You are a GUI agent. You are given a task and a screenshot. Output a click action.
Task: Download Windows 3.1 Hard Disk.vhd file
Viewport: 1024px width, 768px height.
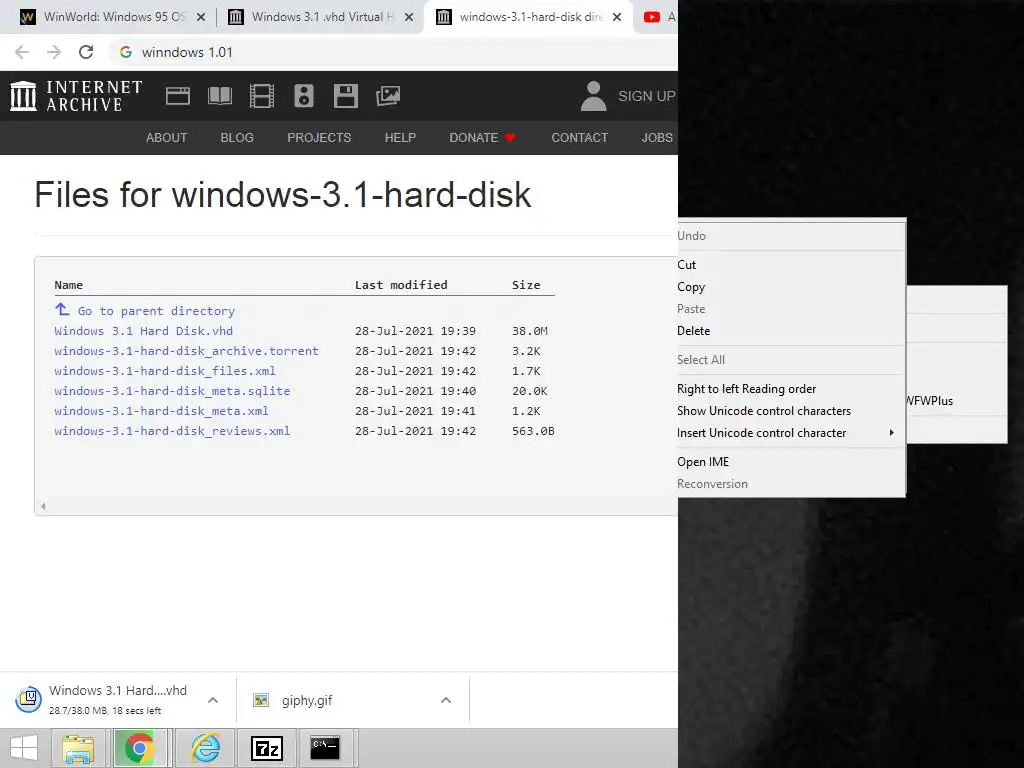coord(144,331)
